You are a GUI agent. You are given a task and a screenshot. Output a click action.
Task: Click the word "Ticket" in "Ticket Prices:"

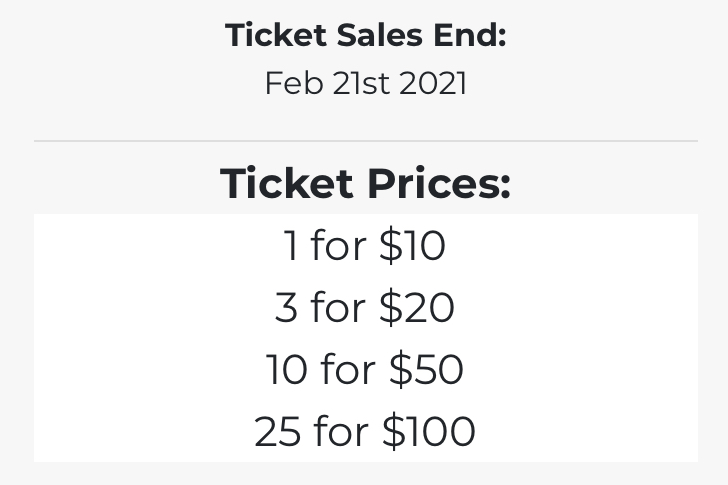[x=286, y=183]
